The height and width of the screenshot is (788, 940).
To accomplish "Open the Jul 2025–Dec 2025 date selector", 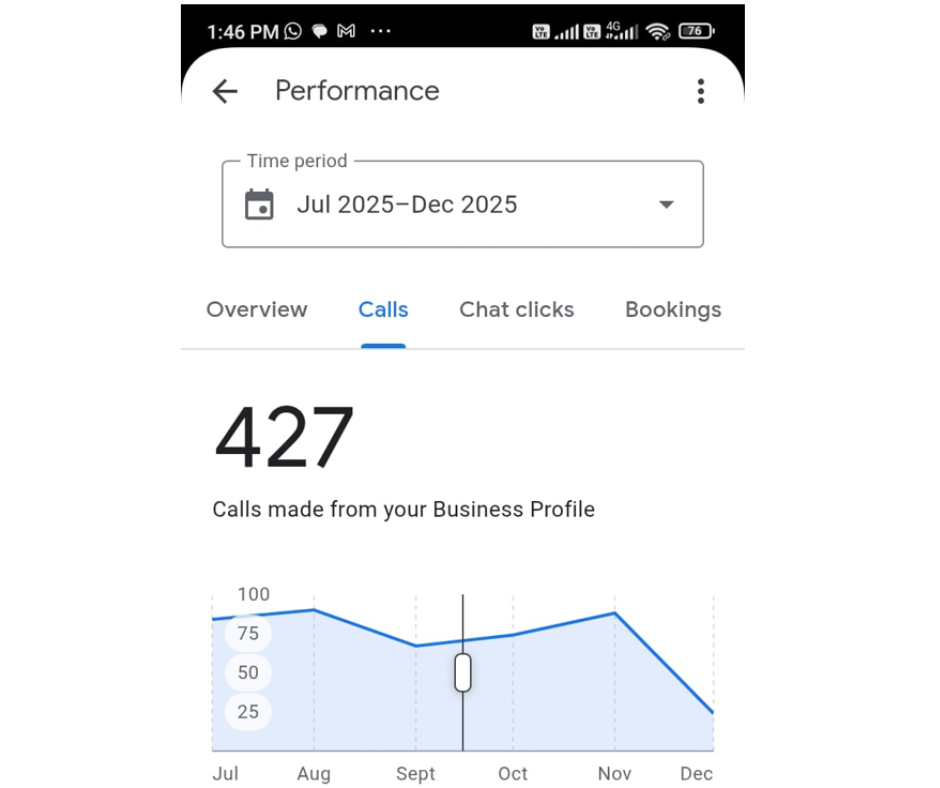I will point(407,205).
